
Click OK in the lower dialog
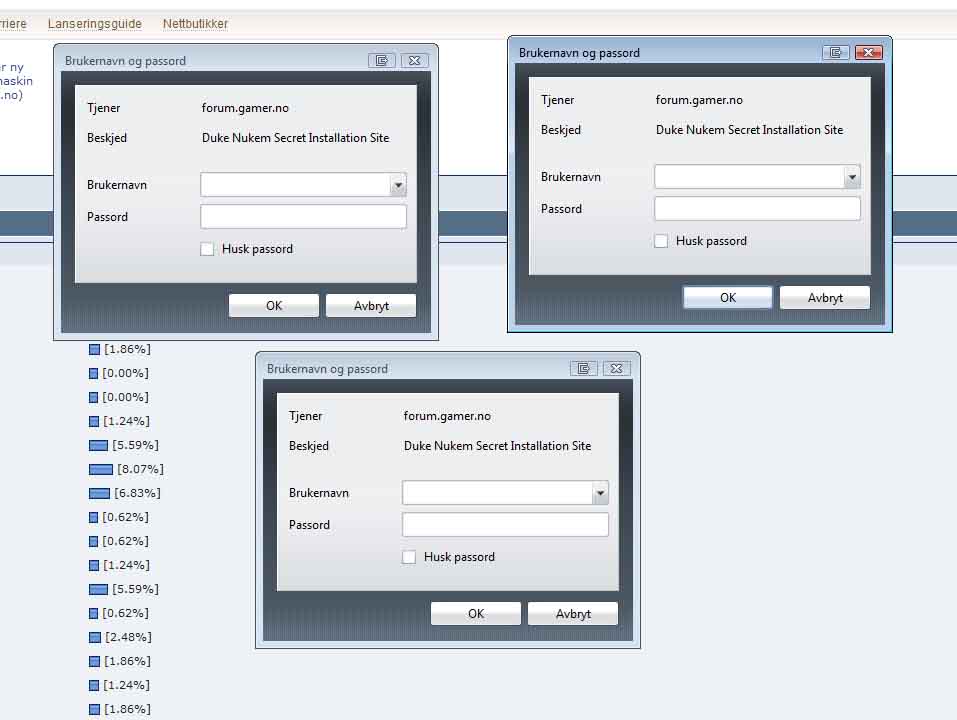475,614
